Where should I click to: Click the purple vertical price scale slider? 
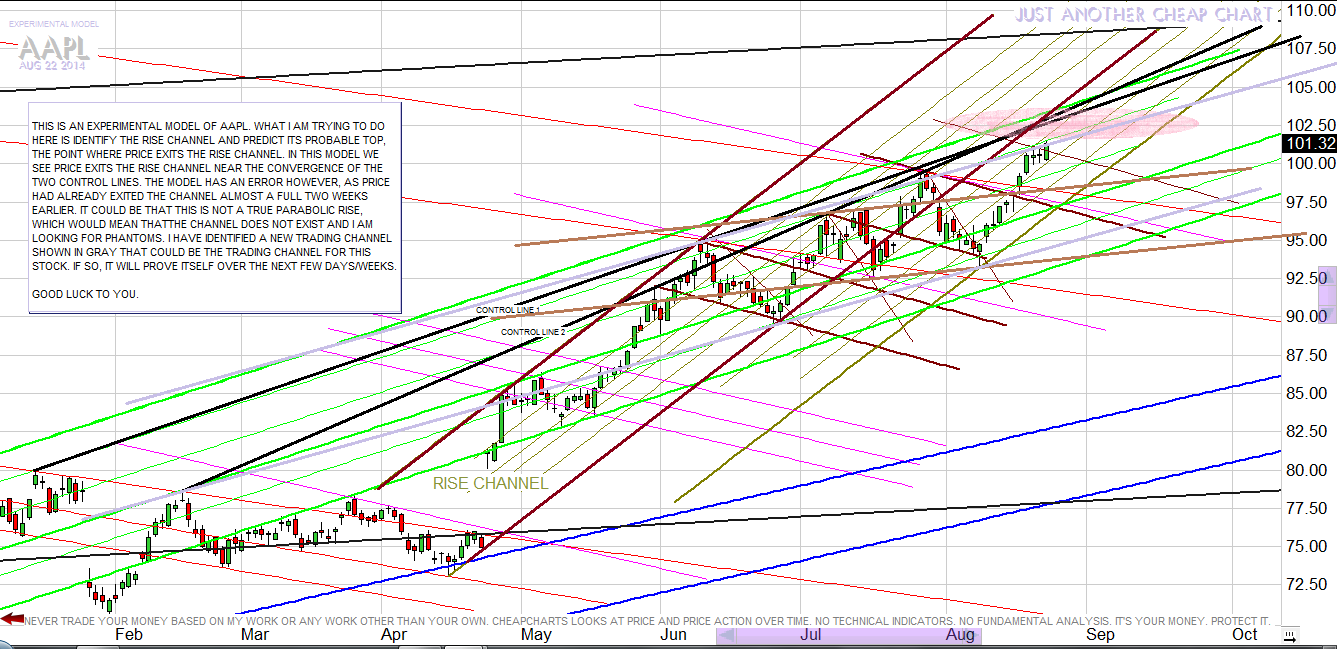(x=1327, y=294)
